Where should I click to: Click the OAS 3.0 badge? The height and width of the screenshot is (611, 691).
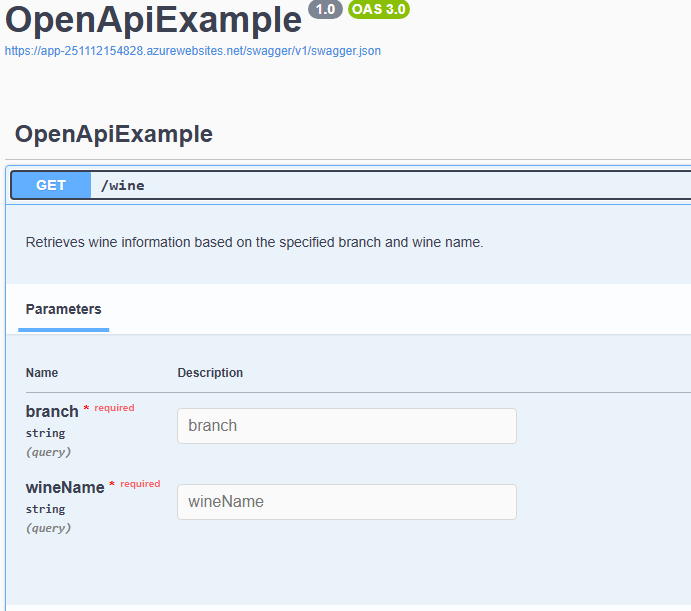click(379, 9)
